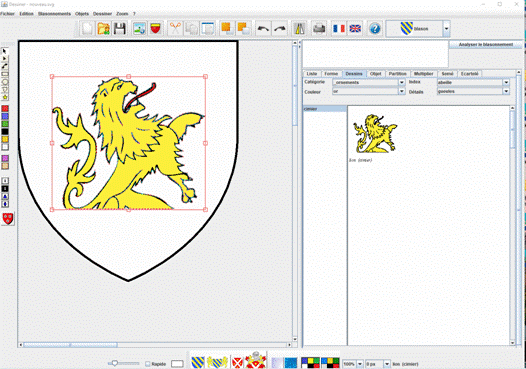The width and height of the screenshot is (526, 369).
Task: Switch to the Multiplier tab
Action: tap(423, 74)
